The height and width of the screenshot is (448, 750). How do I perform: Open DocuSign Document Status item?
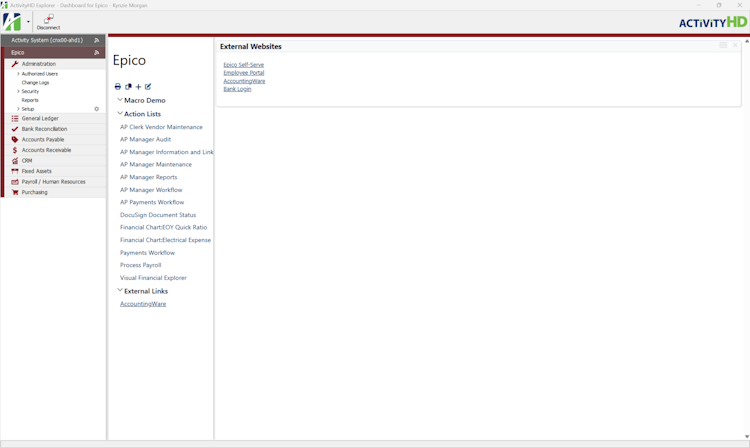(158, 215)
